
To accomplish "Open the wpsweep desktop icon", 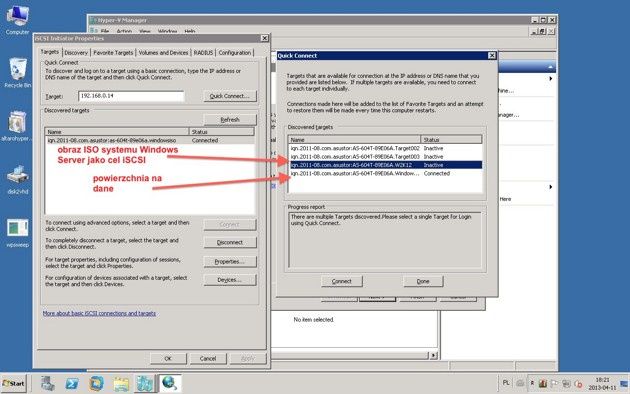I will pyautogui.click(x=17, y=233).
